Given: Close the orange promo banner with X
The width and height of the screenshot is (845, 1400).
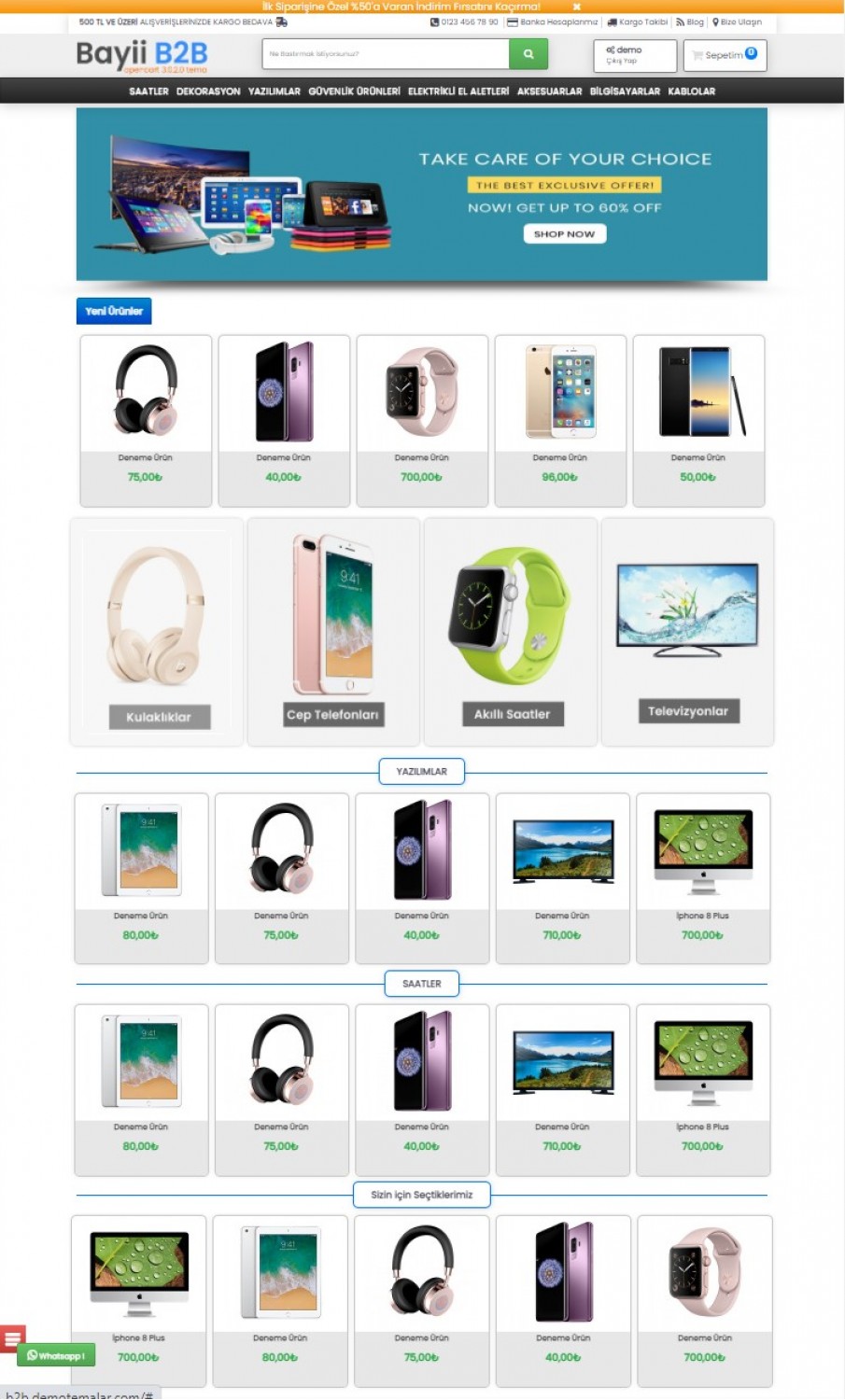Looking at the screenshot, I should click(577, 7).
